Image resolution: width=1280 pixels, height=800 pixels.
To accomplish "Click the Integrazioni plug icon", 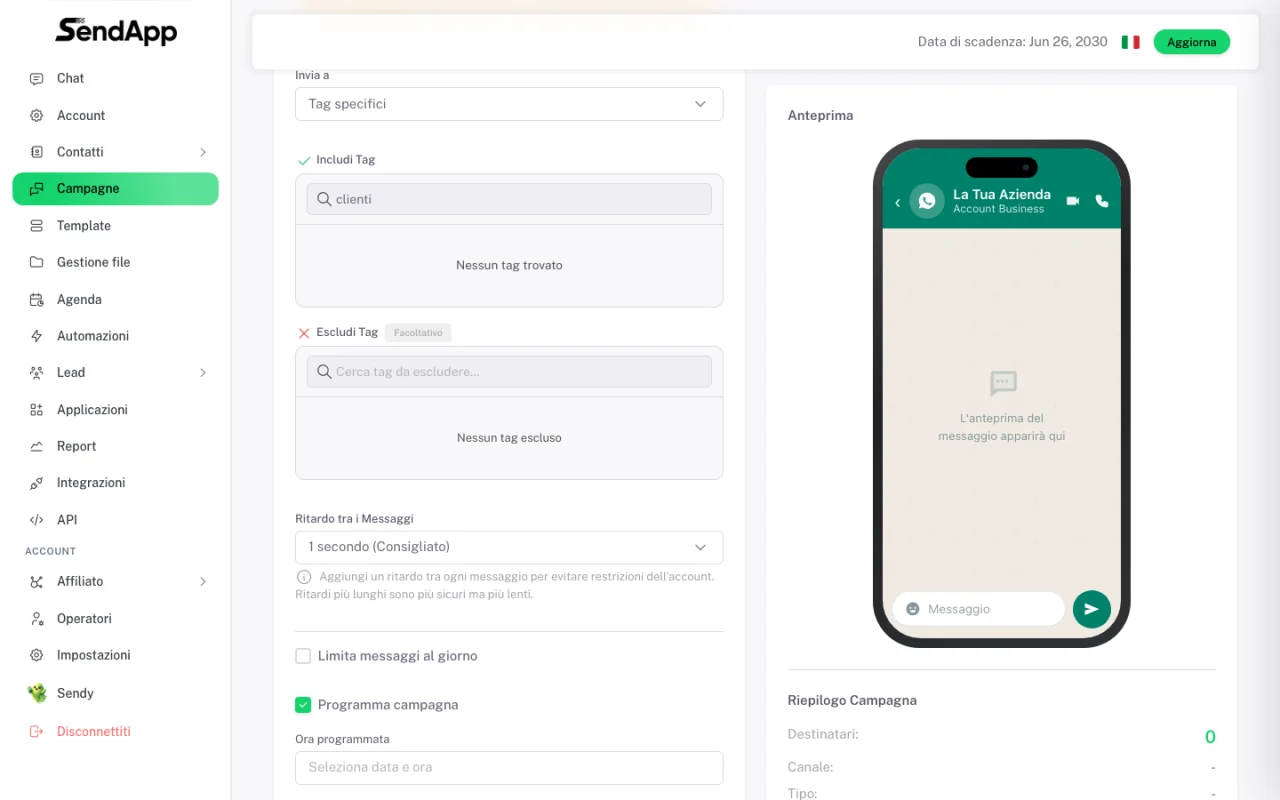I will click(37, 483).
